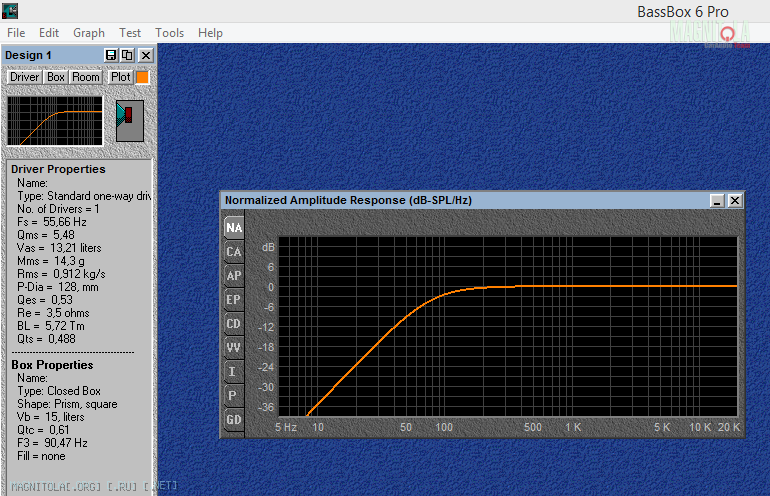Duplicate Design 1 with the copy icon
Viewport: 770px width, 496px height.
[128, 55]
